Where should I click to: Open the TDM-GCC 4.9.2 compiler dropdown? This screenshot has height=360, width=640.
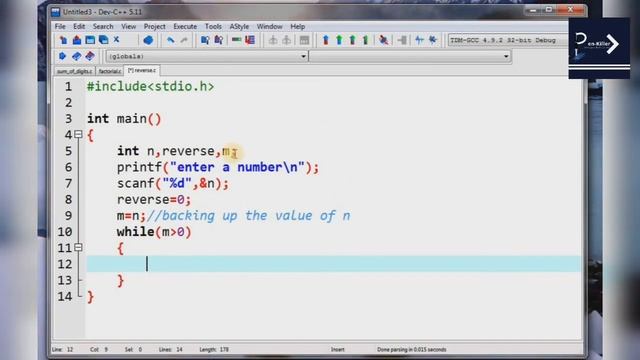click(508, 40)
